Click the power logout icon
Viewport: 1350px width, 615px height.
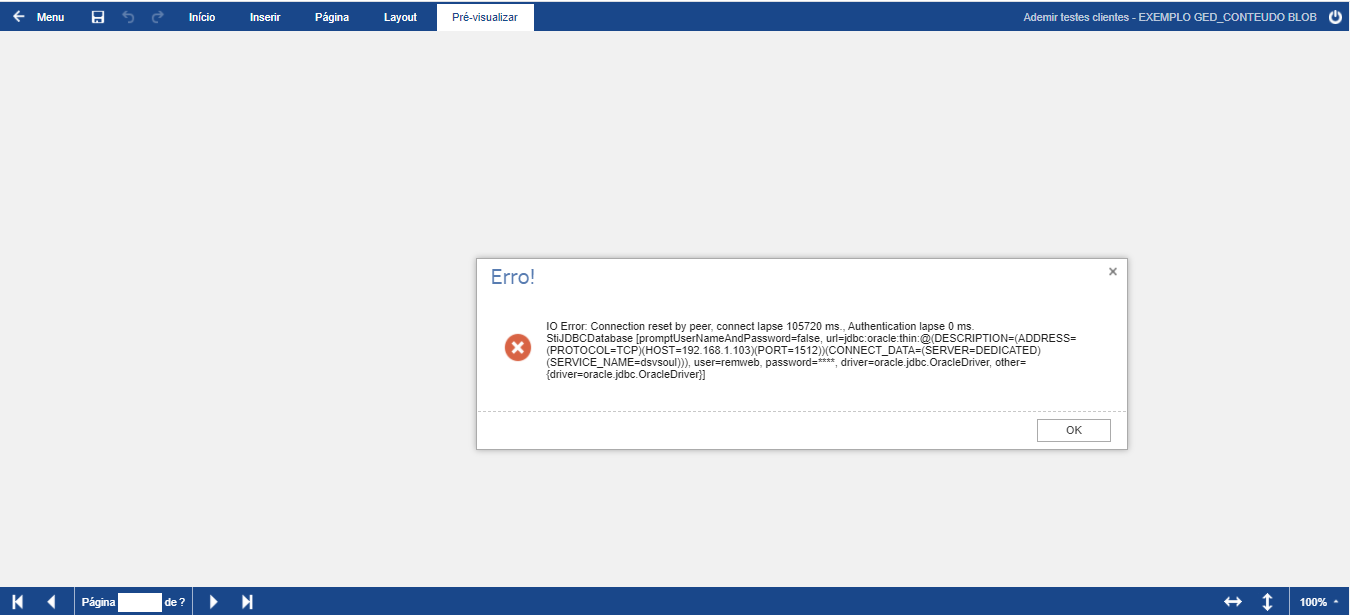1335,17
